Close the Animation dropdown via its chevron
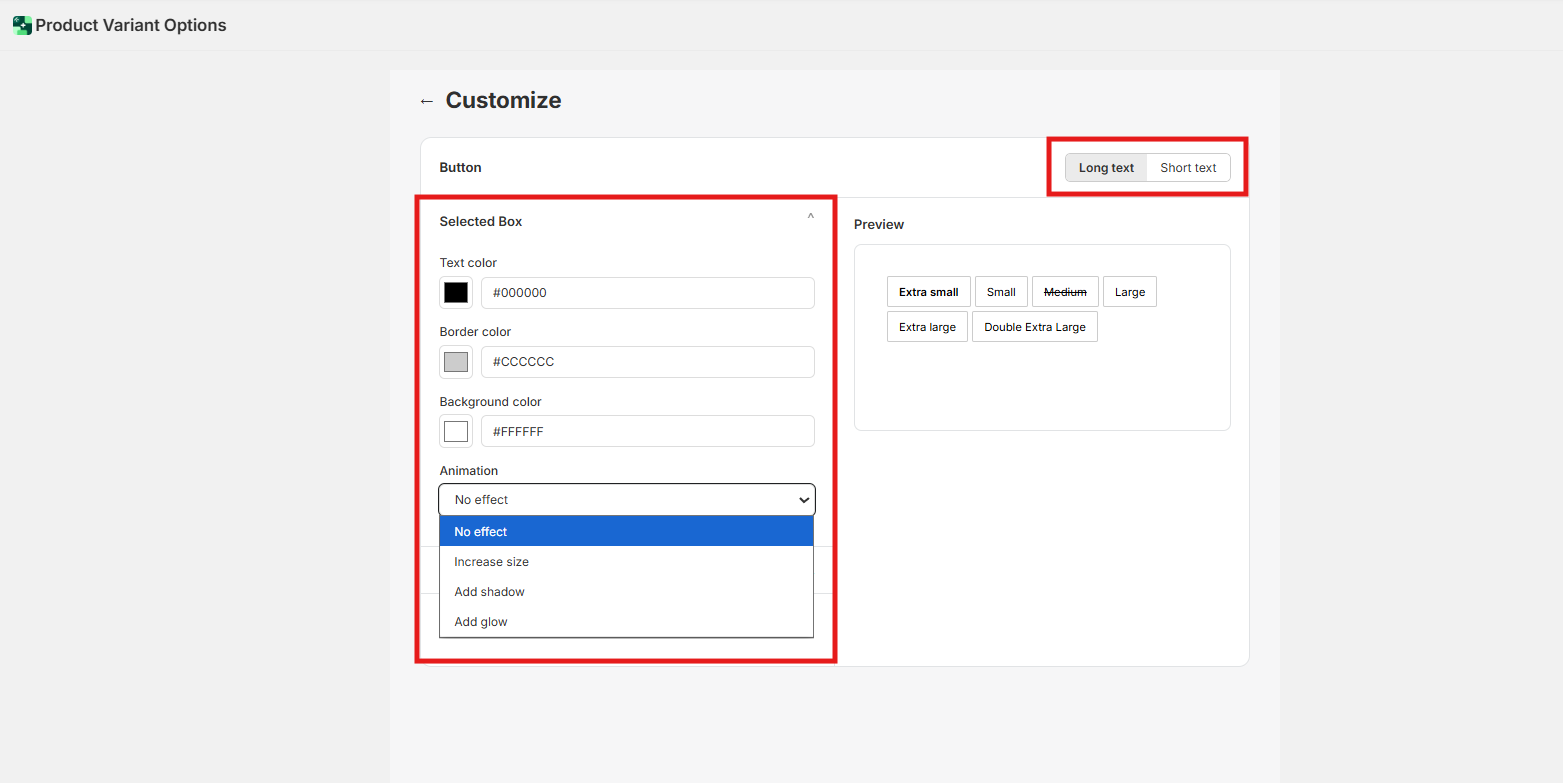This screenshot has height=783, width=1563. tap(803, 500)
